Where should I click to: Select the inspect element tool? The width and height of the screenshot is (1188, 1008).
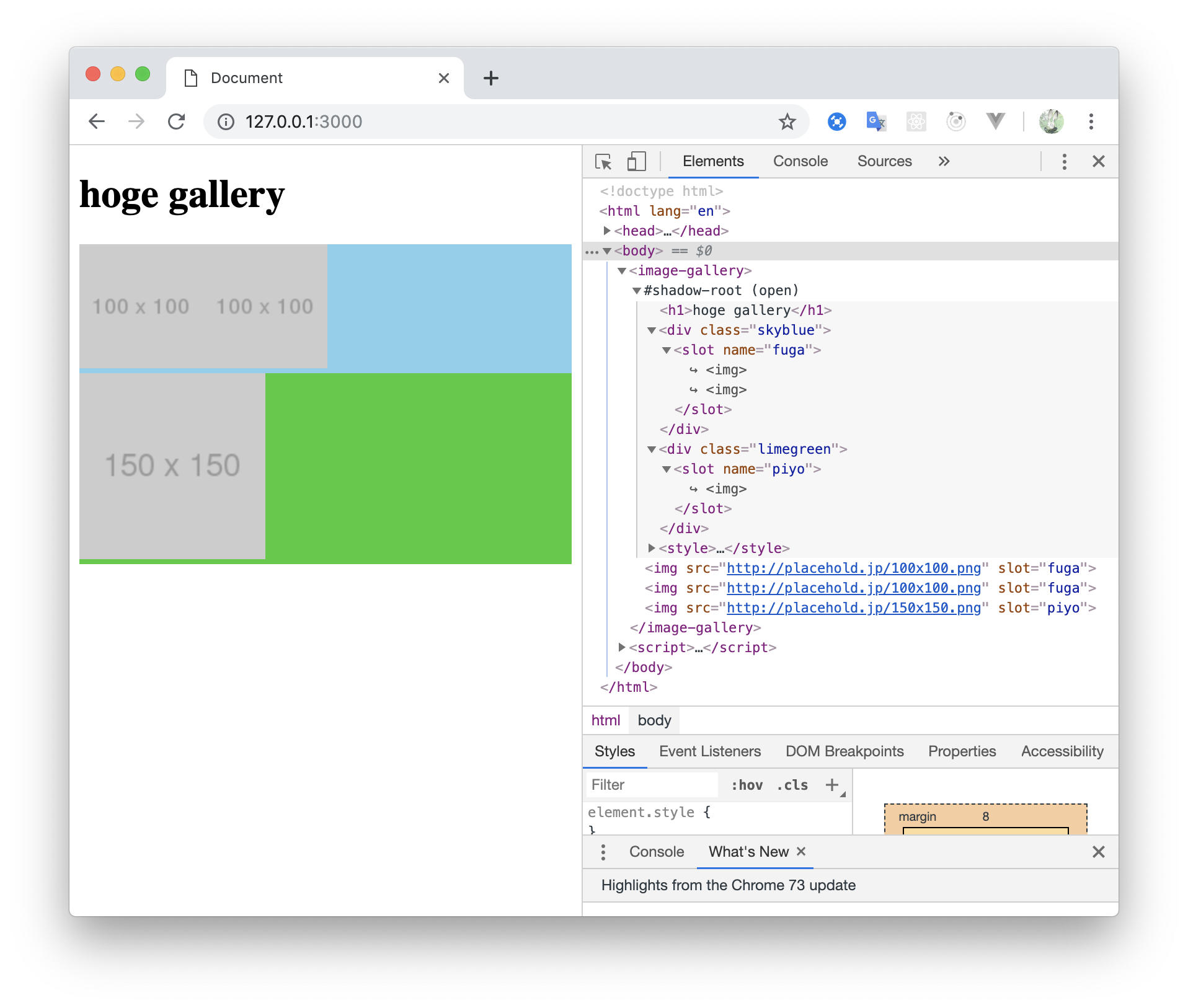(x=604, y=161)
